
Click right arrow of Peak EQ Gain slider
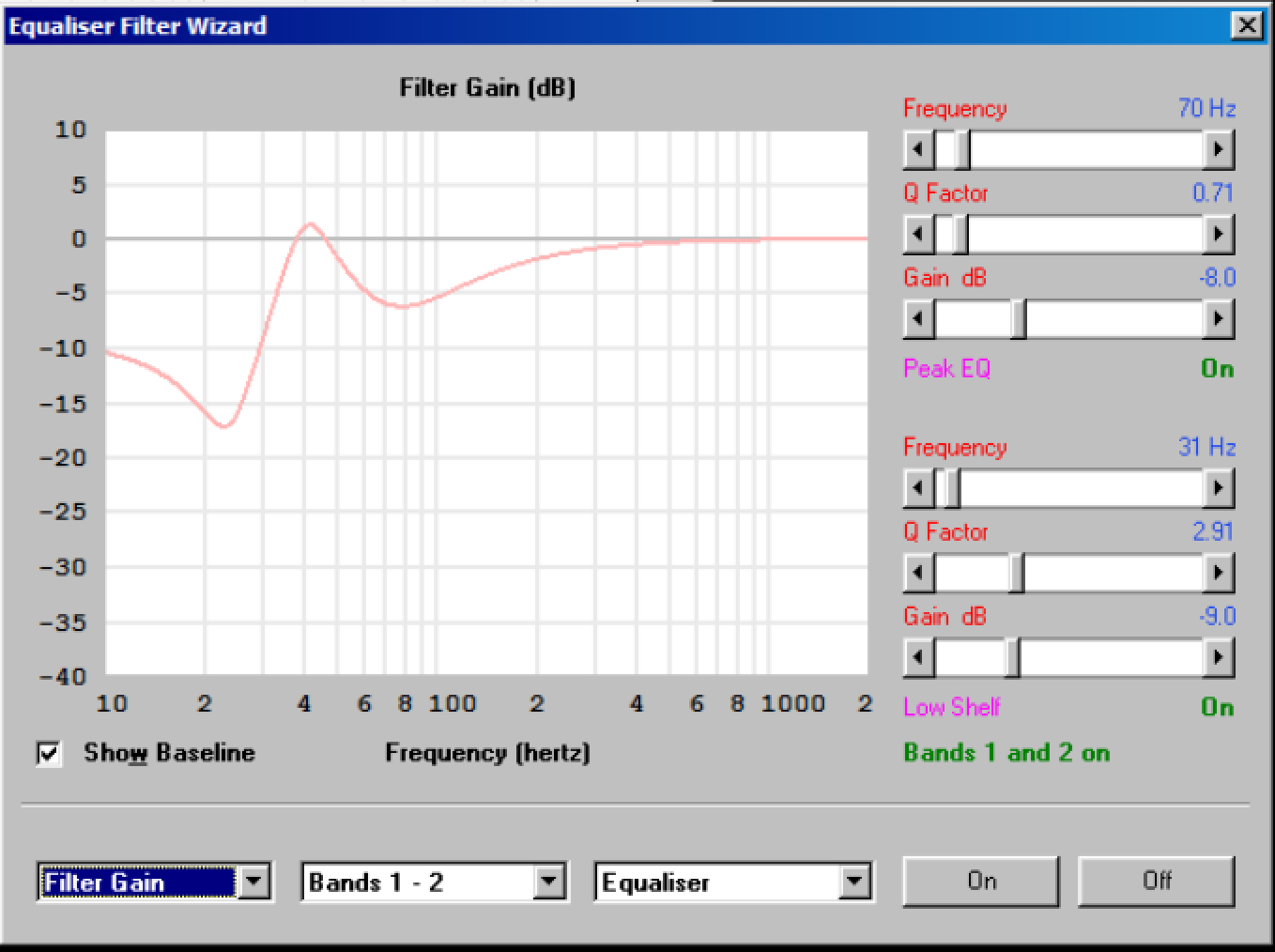tap(1218, 319)
